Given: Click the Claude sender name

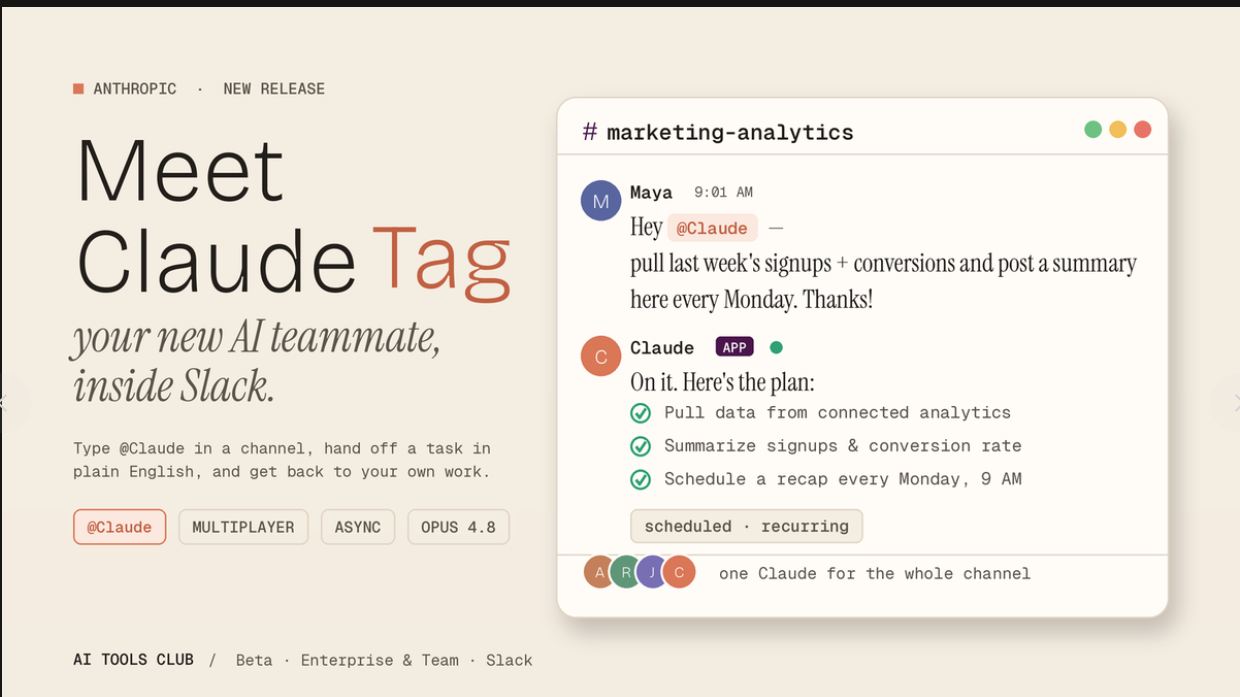Looking at the screenshot, I should tap(662, 348).
